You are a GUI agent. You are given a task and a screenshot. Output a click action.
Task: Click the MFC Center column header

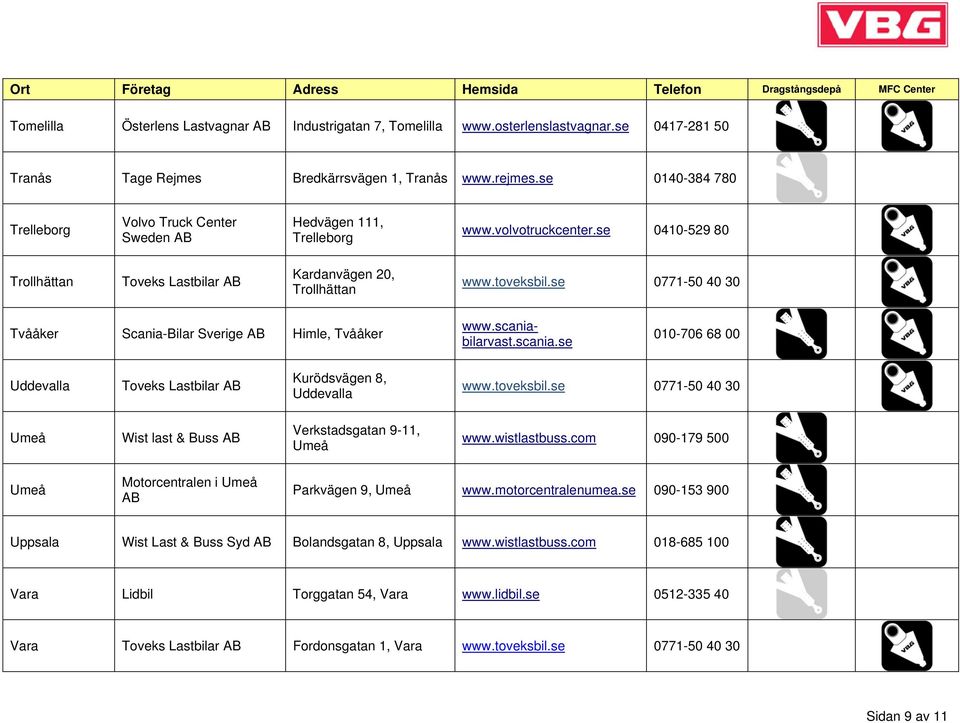point(907,89)
